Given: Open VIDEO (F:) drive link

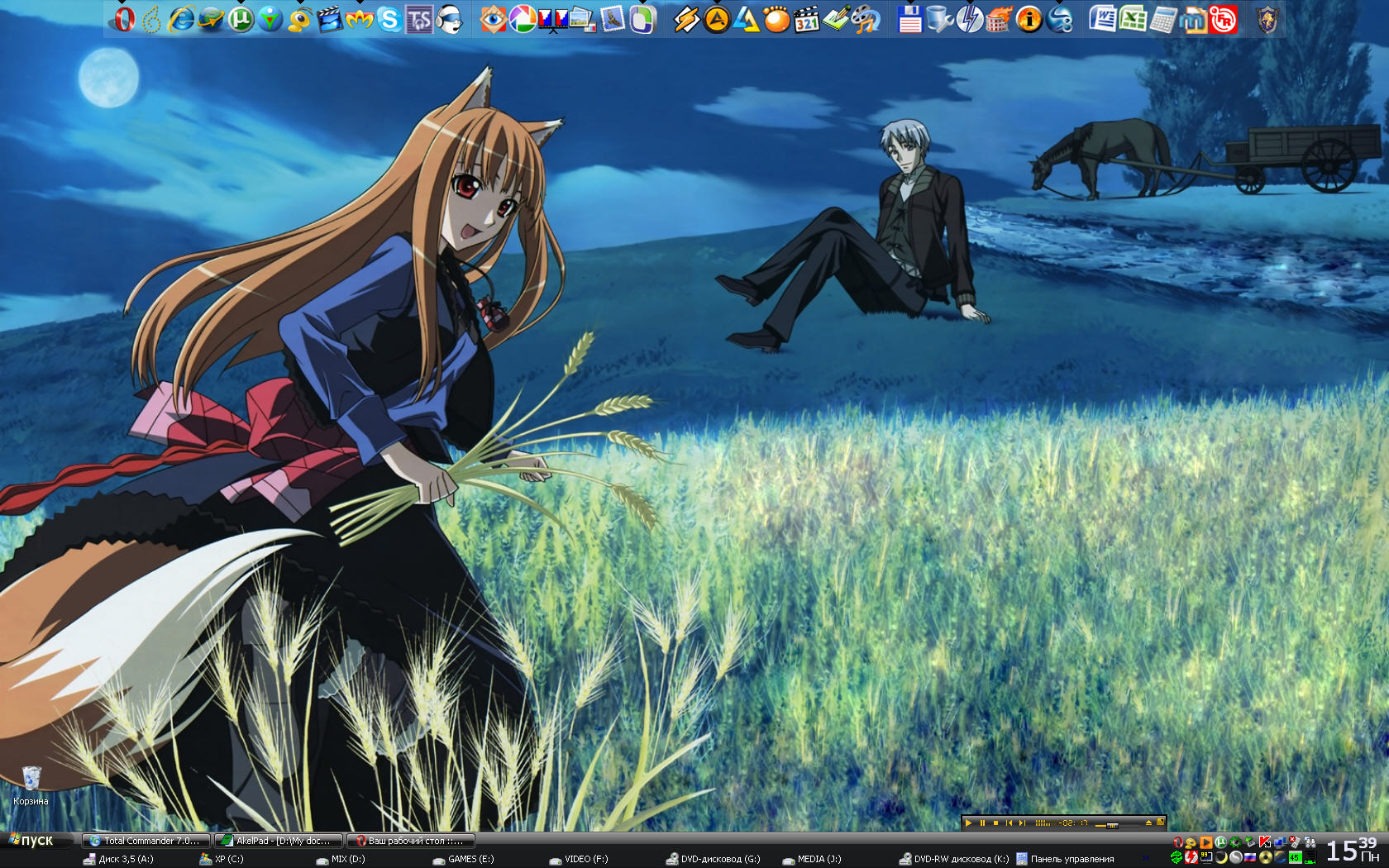Looking at the screenshot, I should click(x=578, y=859).
